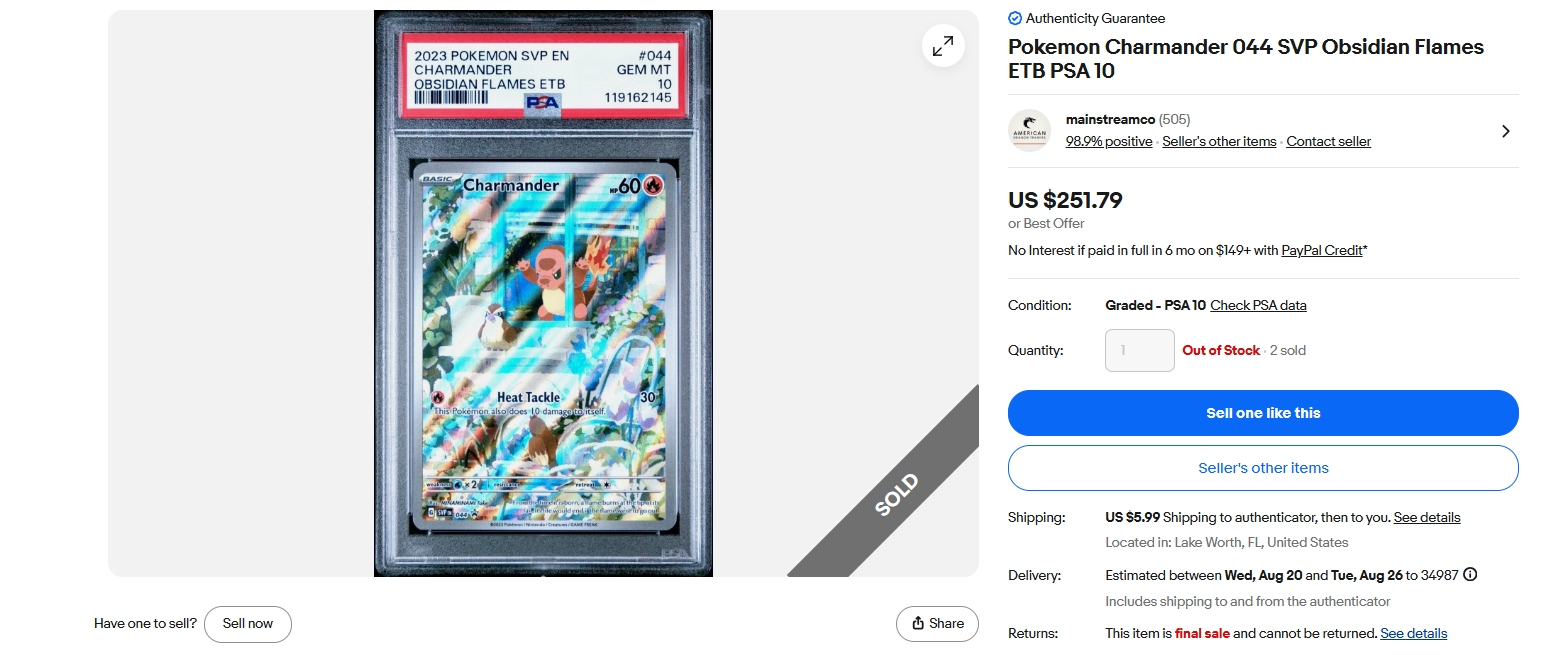Open the PayPal Credit link

[1322, 250]
